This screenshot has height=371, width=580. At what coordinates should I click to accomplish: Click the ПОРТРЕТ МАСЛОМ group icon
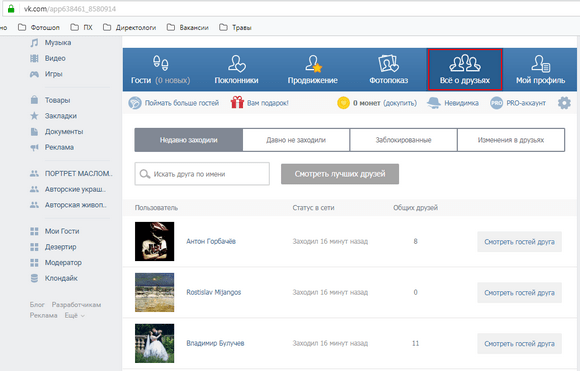[34, 173]
